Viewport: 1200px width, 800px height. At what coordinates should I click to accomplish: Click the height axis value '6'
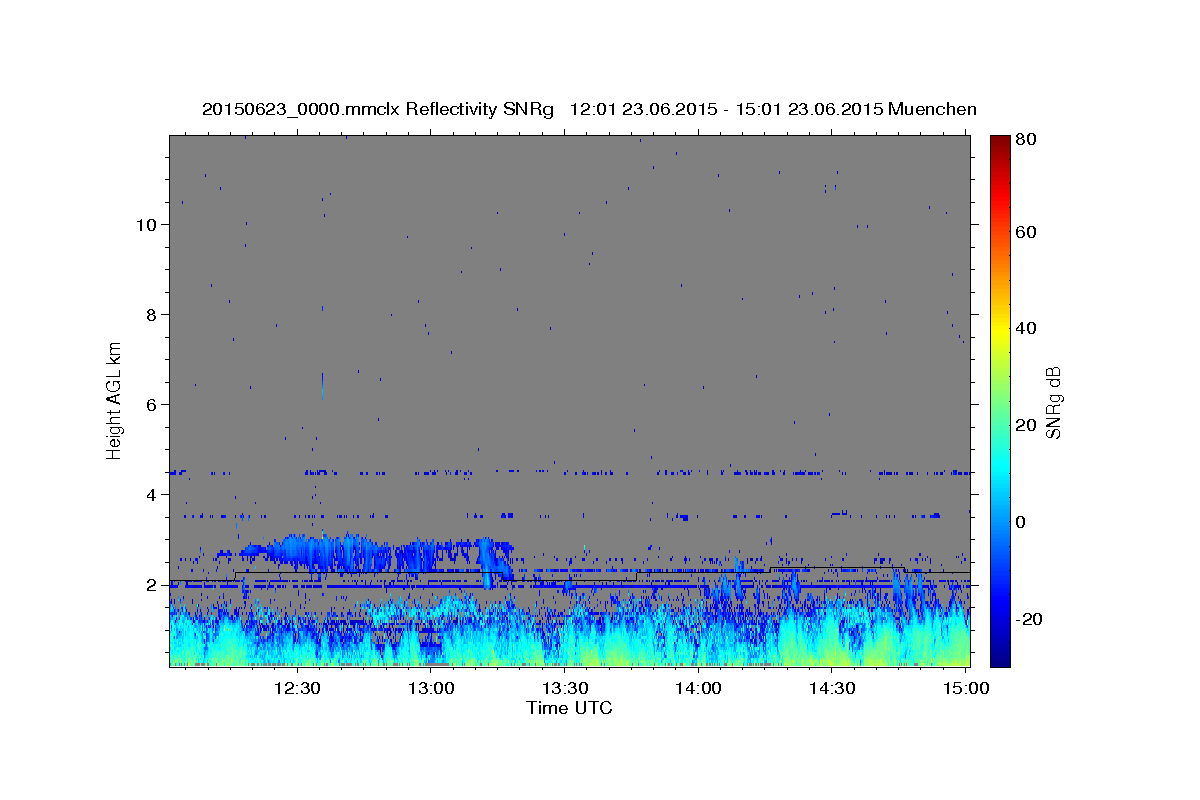tap(150, 405)
